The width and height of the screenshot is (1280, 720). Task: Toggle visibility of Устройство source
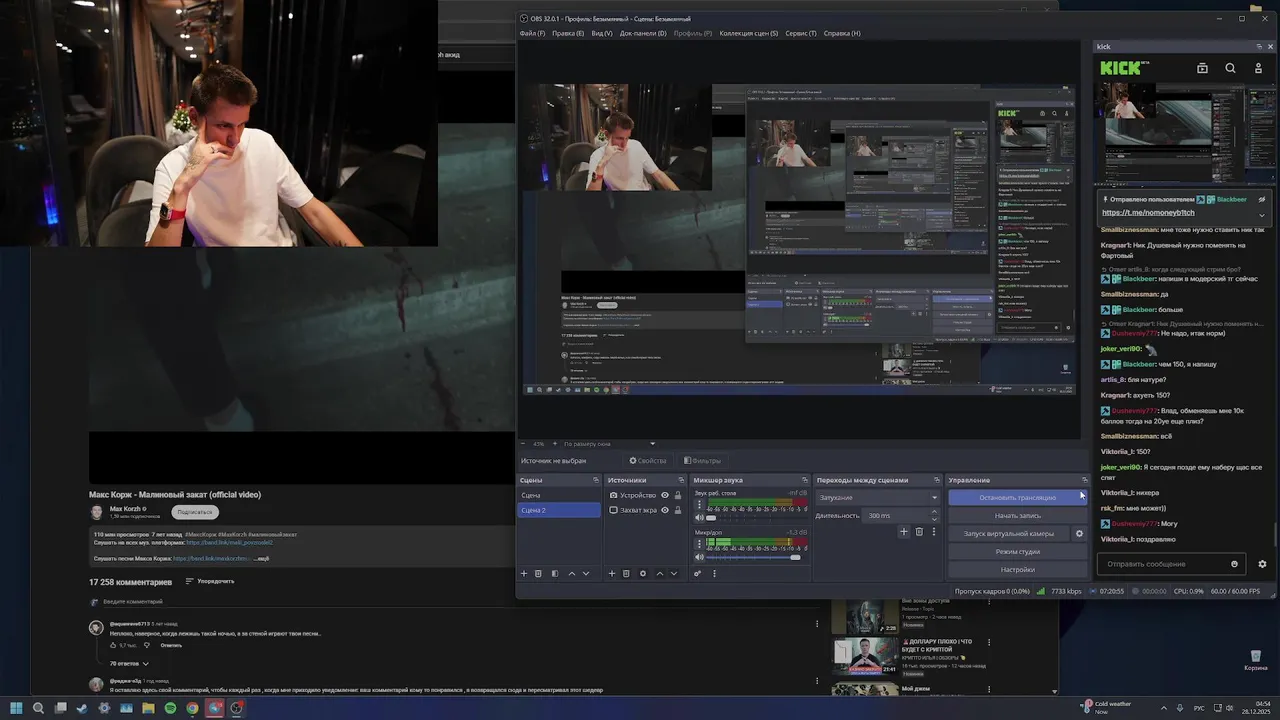tap(665, 495)
